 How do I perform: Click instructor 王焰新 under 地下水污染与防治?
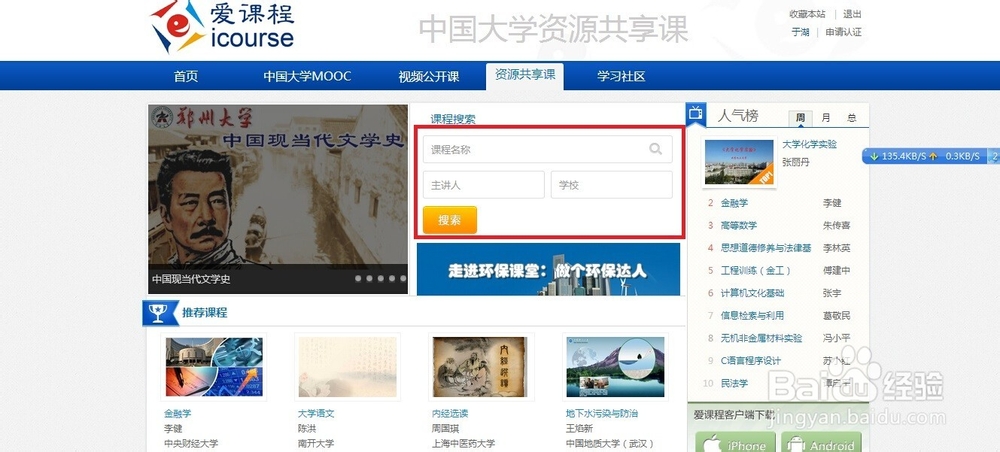click(x=579, y=428)
